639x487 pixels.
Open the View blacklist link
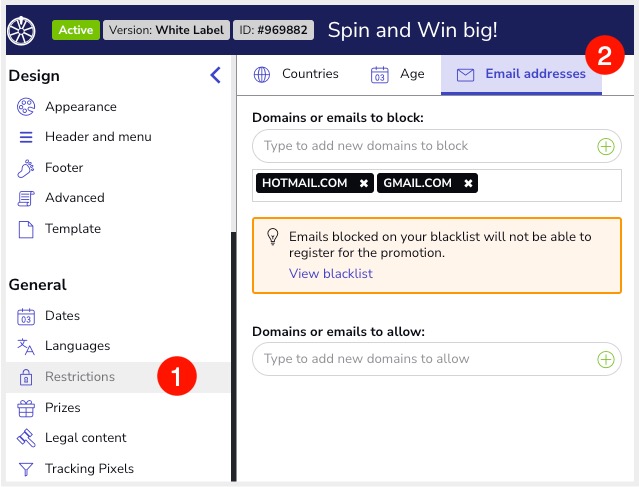click(x=330, y=274)
